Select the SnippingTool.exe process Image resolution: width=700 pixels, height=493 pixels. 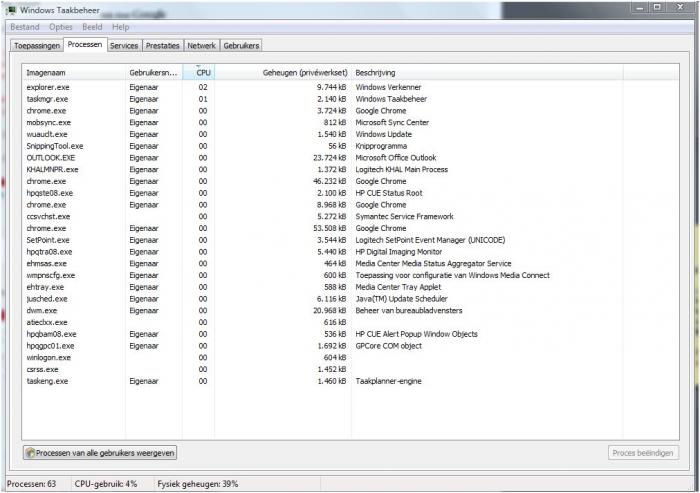click(350, 146)
